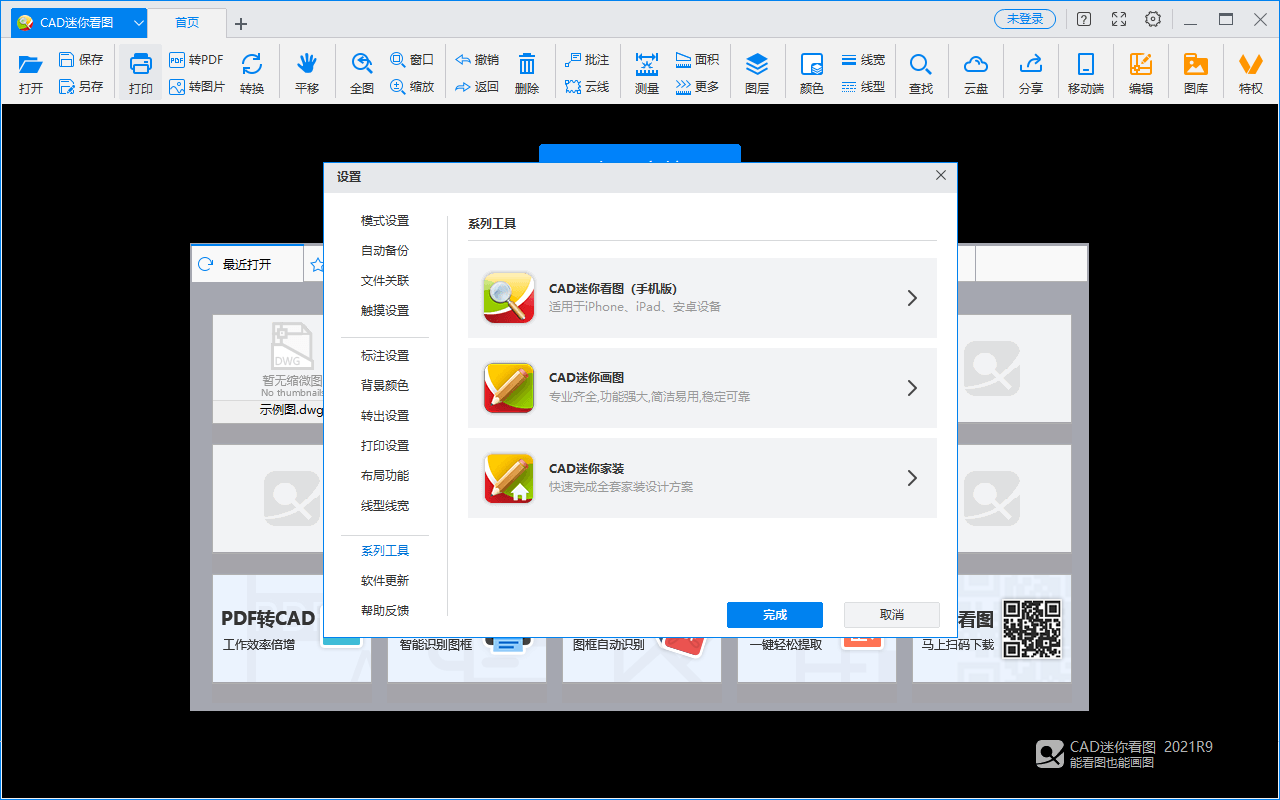Open 软件更新 settings category
Screen dimensions: 1280x800
[x=385, y=581]
